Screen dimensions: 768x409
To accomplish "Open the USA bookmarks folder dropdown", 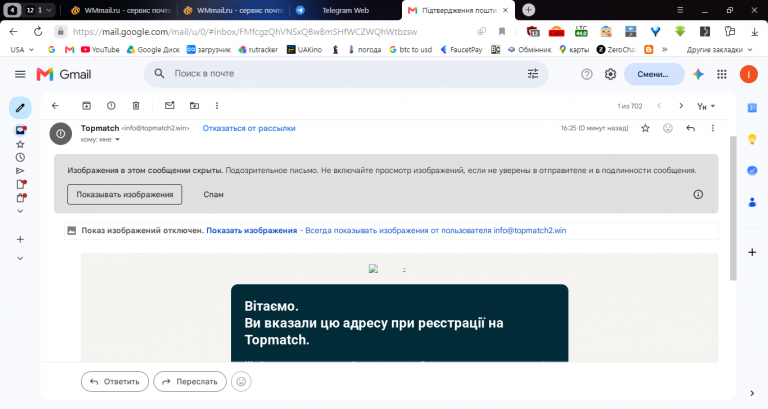I will tap(22, 49).
